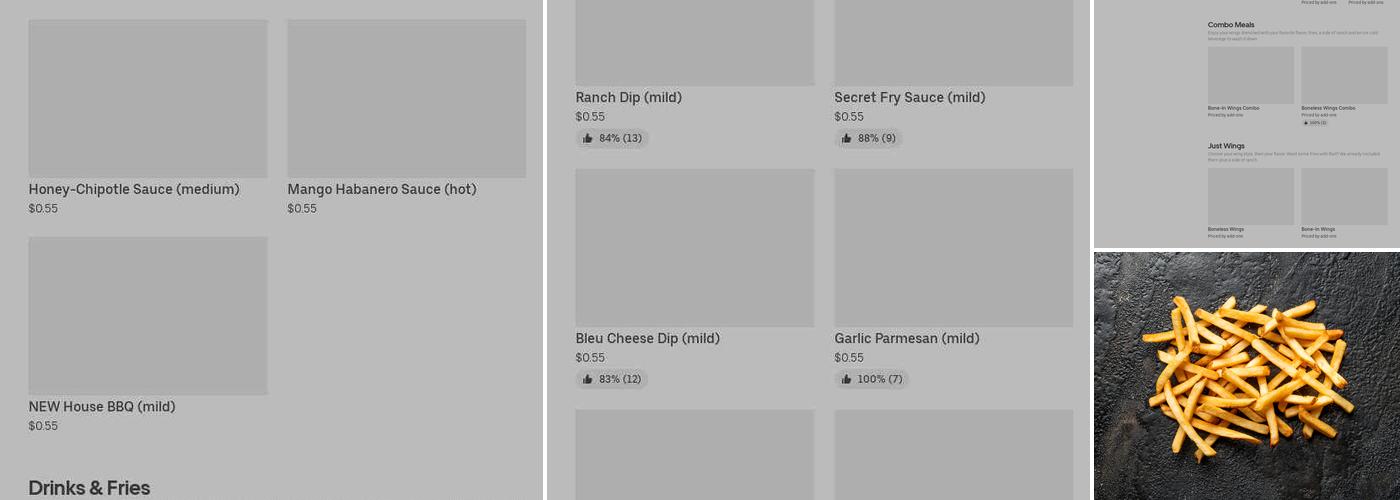Click thumbs-up icon under Boneless Wings Combo
The height and width of the screenshot is (500, 1400).
click(1304, 123)
